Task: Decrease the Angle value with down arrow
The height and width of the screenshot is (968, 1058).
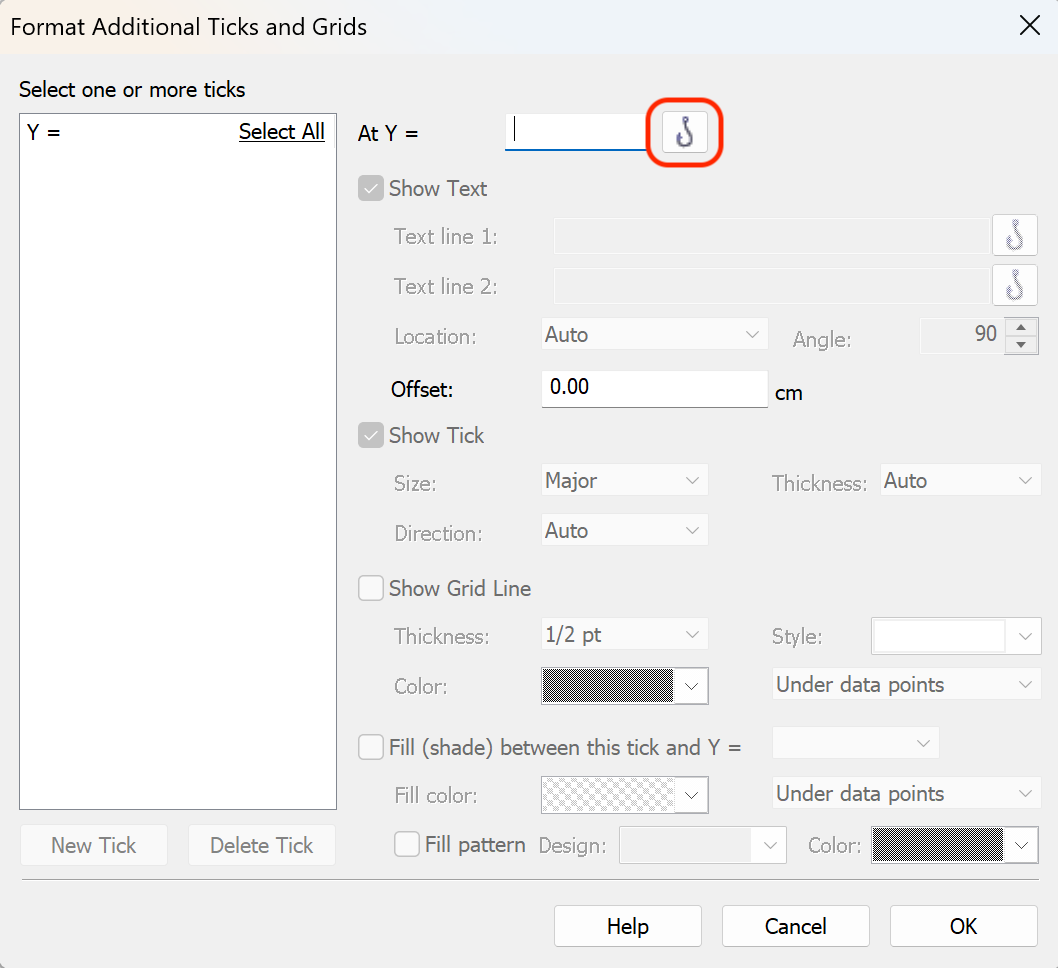Action: click(1021, 345)
